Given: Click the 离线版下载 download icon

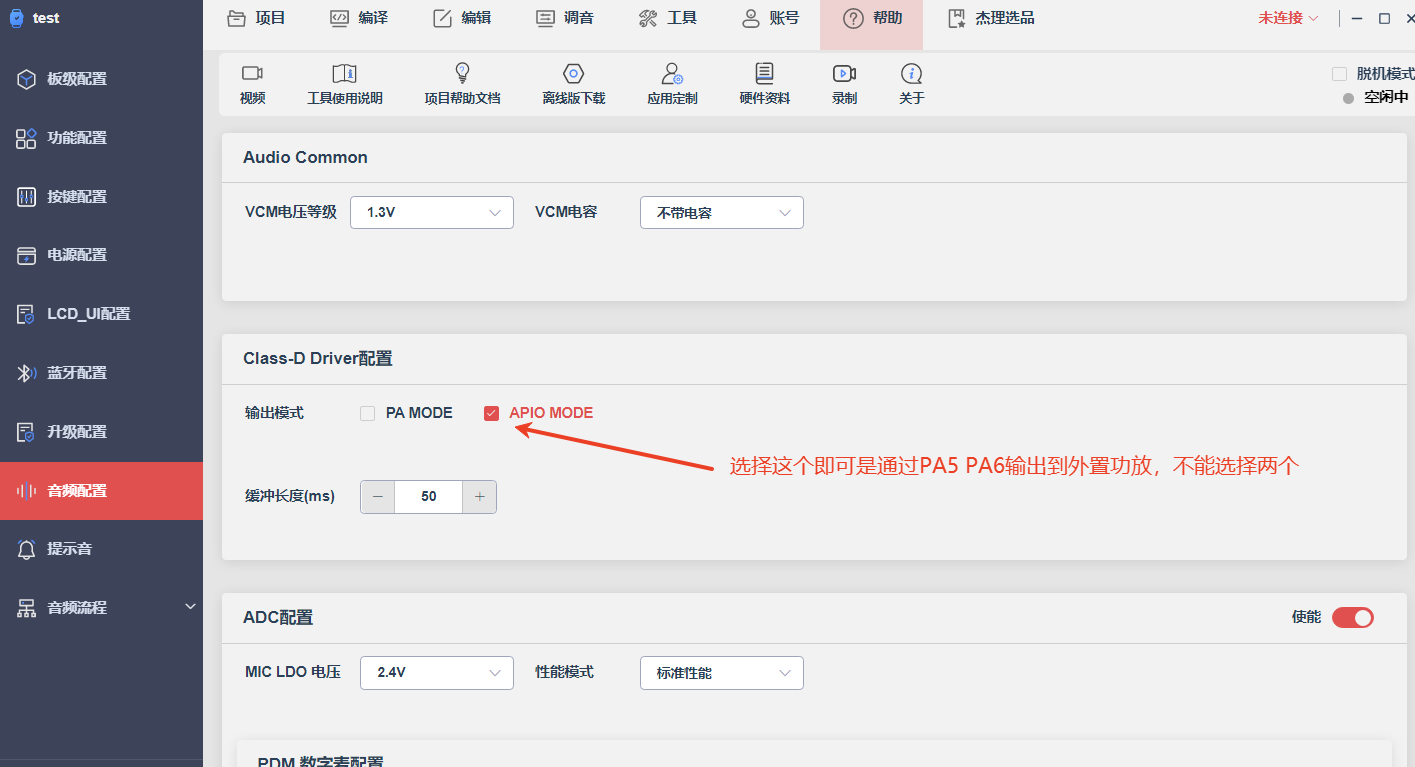Looking at the screenshot, I should [573, 74].
